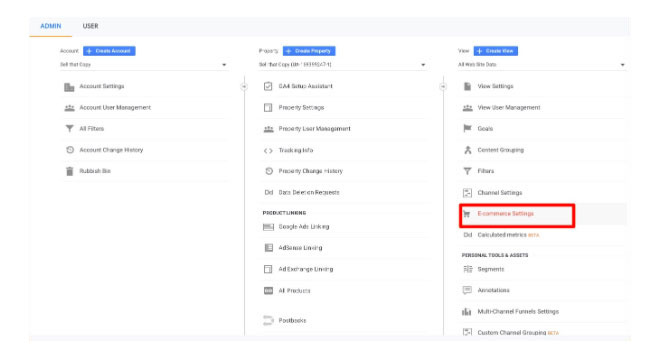The height and width of the screenshot is (361, 665).
Task: Click the AdSense Linking icon
Action: [x=268, y=248]
